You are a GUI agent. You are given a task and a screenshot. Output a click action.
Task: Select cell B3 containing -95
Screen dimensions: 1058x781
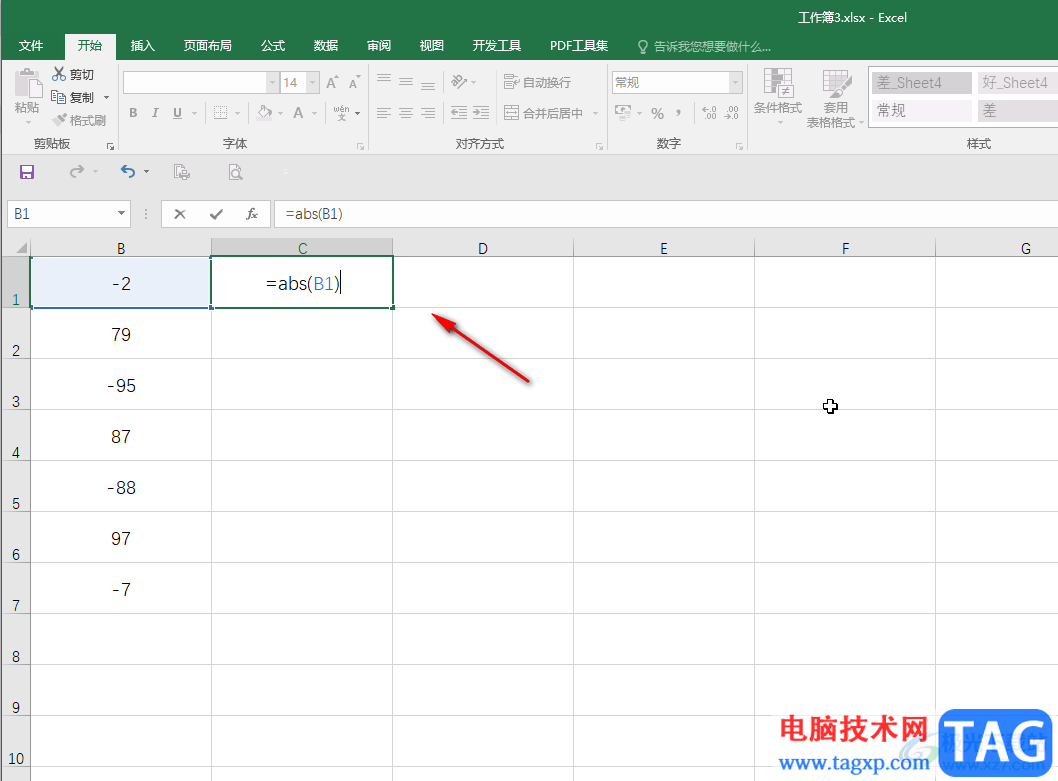click(x=121, y=385)
